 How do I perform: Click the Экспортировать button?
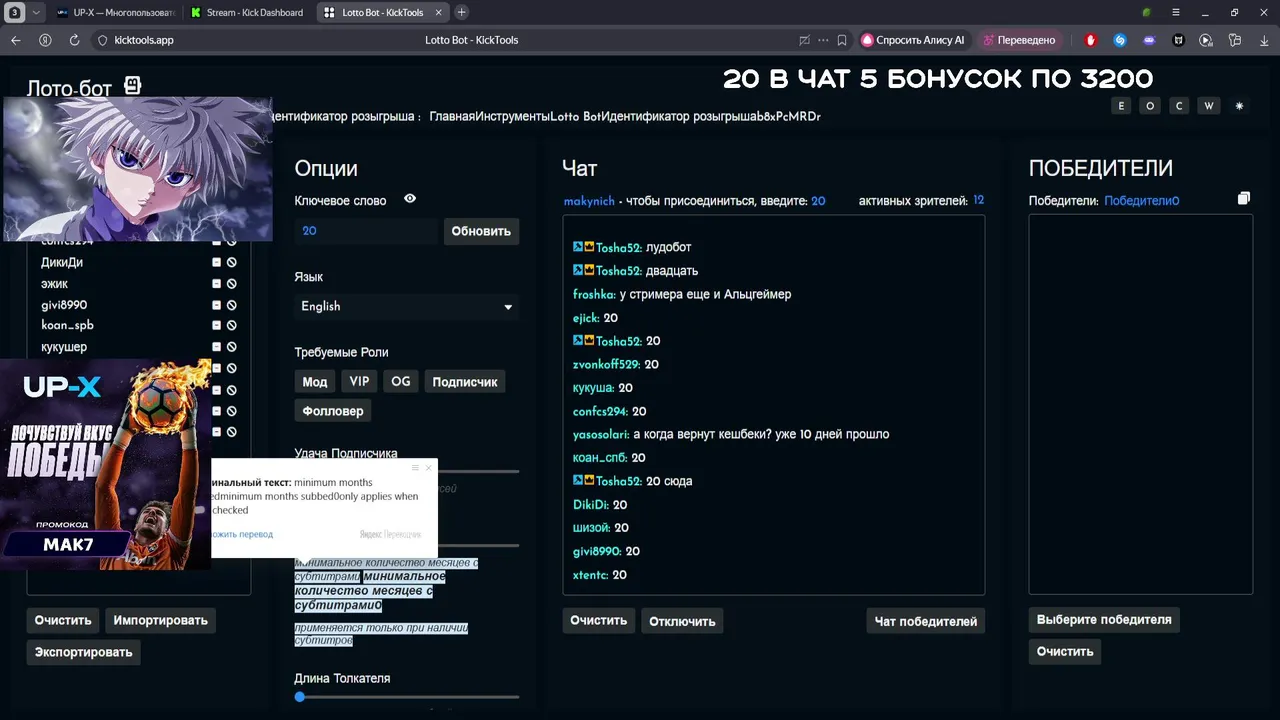83,652
